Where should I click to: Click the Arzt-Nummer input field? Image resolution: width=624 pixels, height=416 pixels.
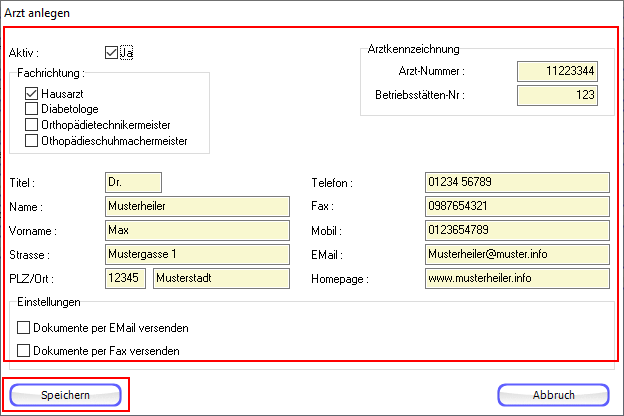pos(557,71)
